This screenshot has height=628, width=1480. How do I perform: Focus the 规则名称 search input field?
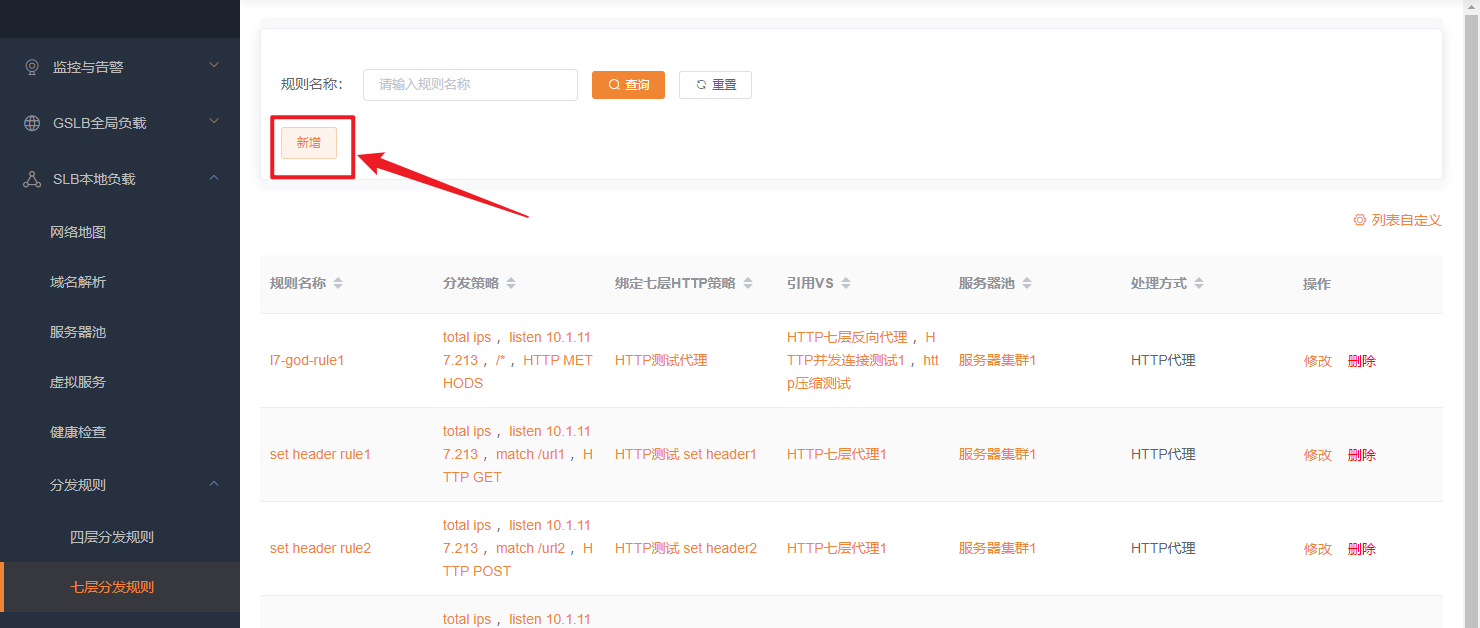(x=470, y=85)
